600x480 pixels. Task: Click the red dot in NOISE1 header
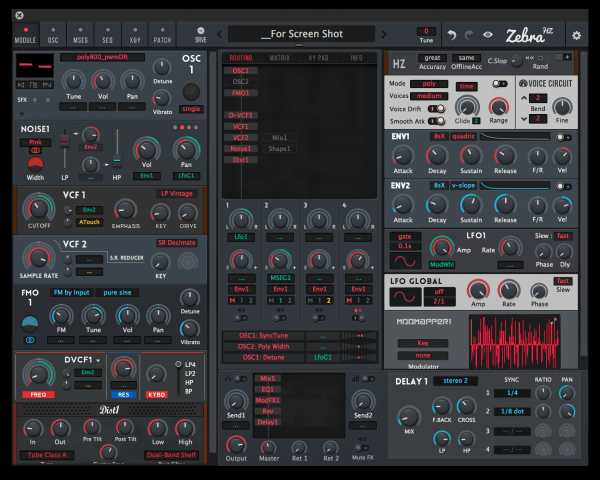182,127
